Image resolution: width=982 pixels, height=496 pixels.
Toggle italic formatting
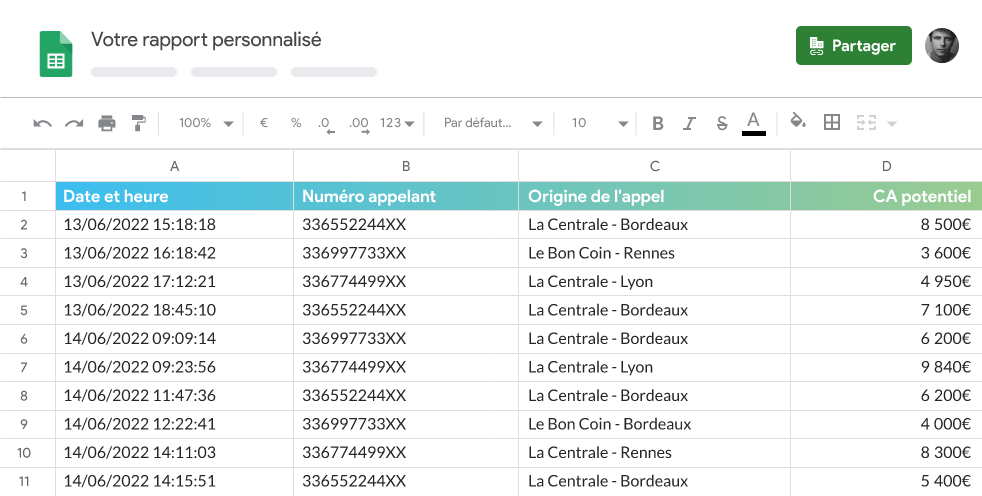[x=689, y=123]
